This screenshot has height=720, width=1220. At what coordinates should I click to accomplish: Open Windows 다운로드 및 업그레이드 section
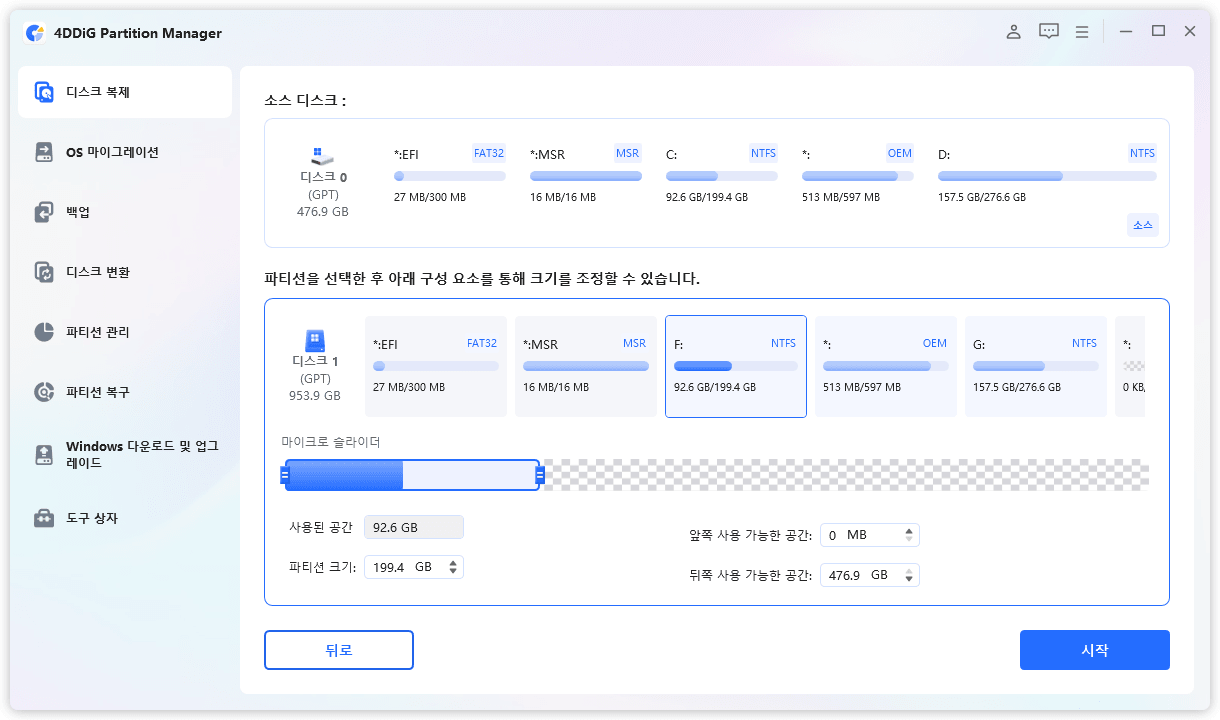(x=45, y=454)
